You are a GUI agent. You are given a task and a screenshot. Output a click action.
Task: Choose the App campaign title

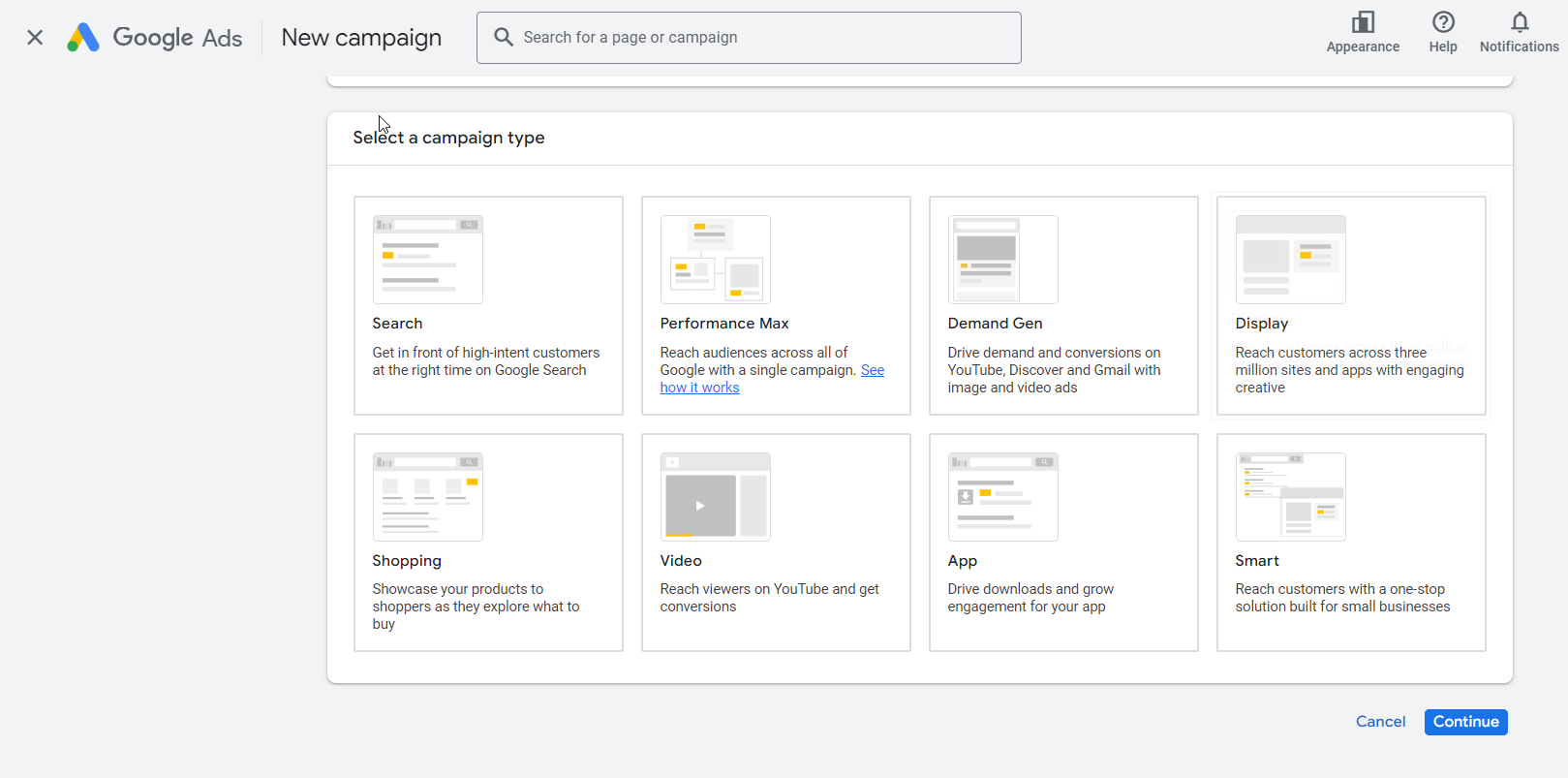(963, 561)
